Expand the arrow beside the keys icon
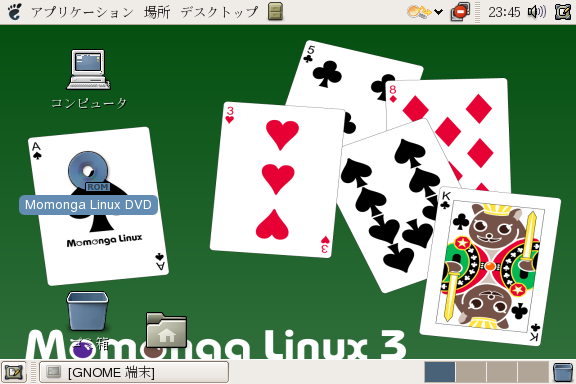 pos(438,12)
